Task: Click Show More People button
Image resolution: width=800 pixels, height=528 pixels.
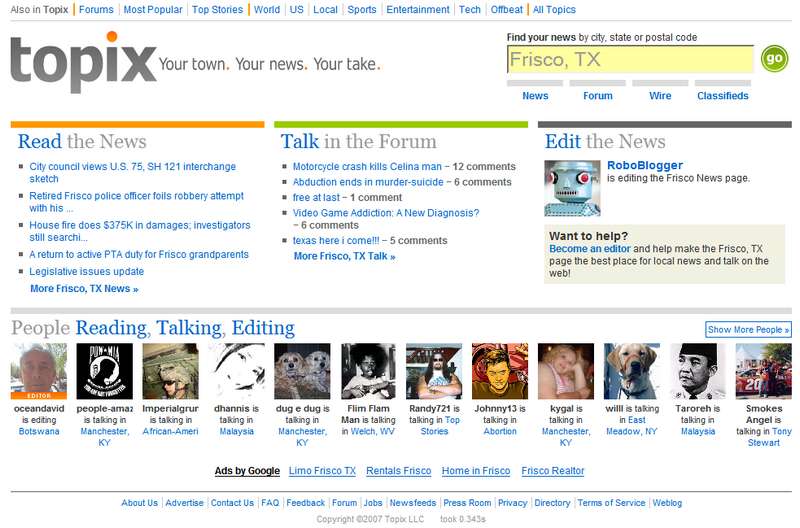Action: point(748,330)
